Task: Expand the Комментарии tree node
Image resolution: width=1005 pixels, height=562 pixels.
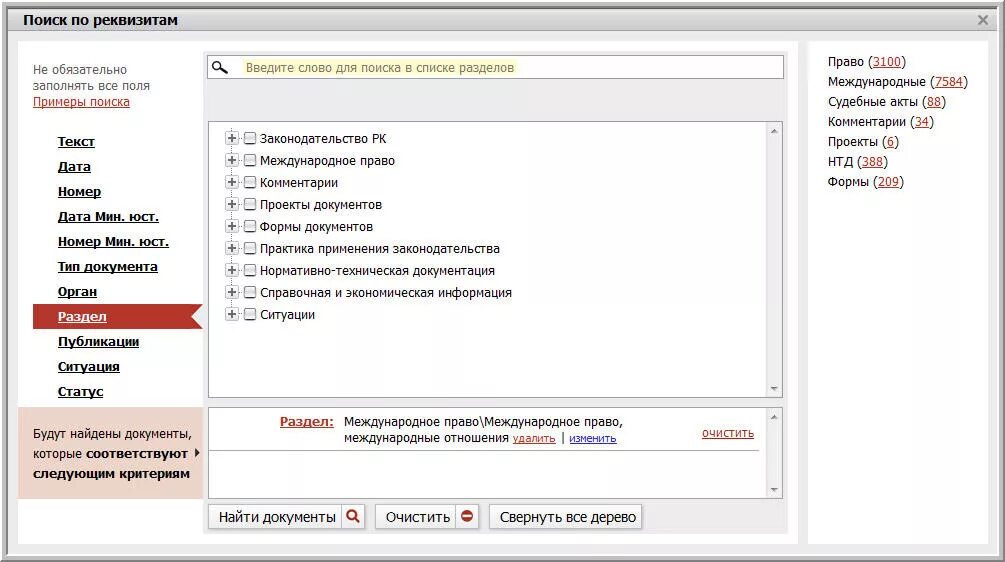Action: pyautogui.click(x=232, y=182)
